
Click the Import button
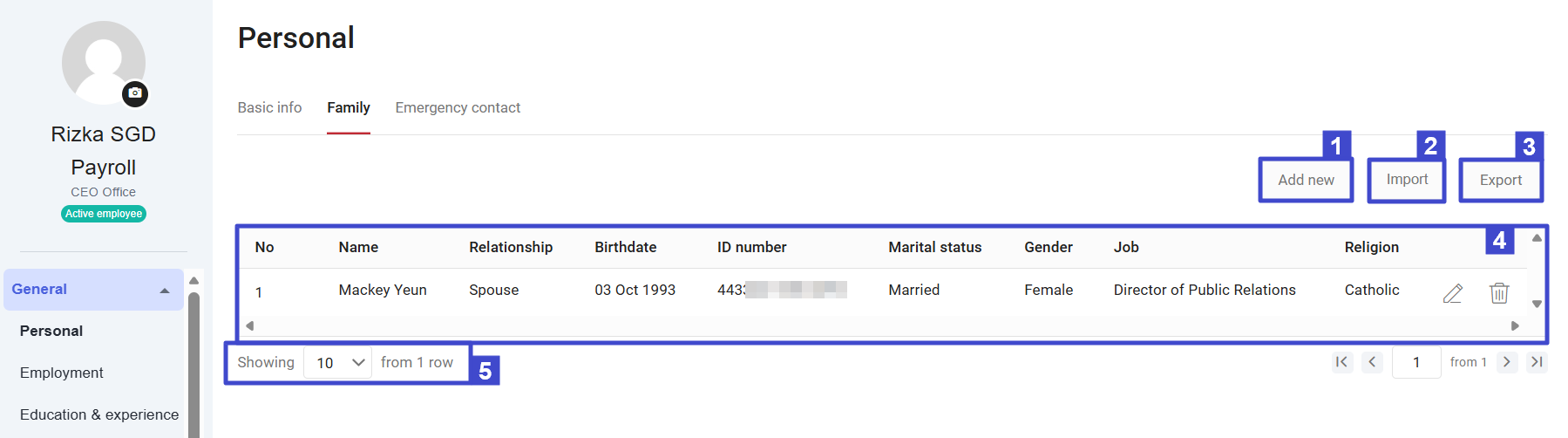[x=1407, y=180]
